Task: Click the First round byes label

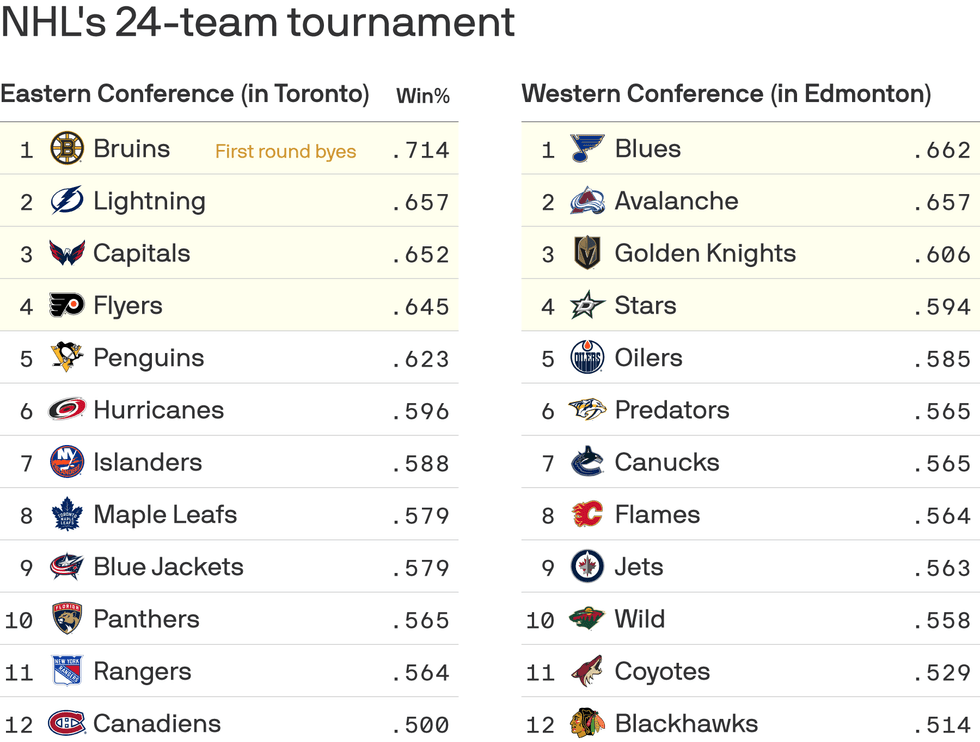Action: pyautogui.click(x=286, y=152)
